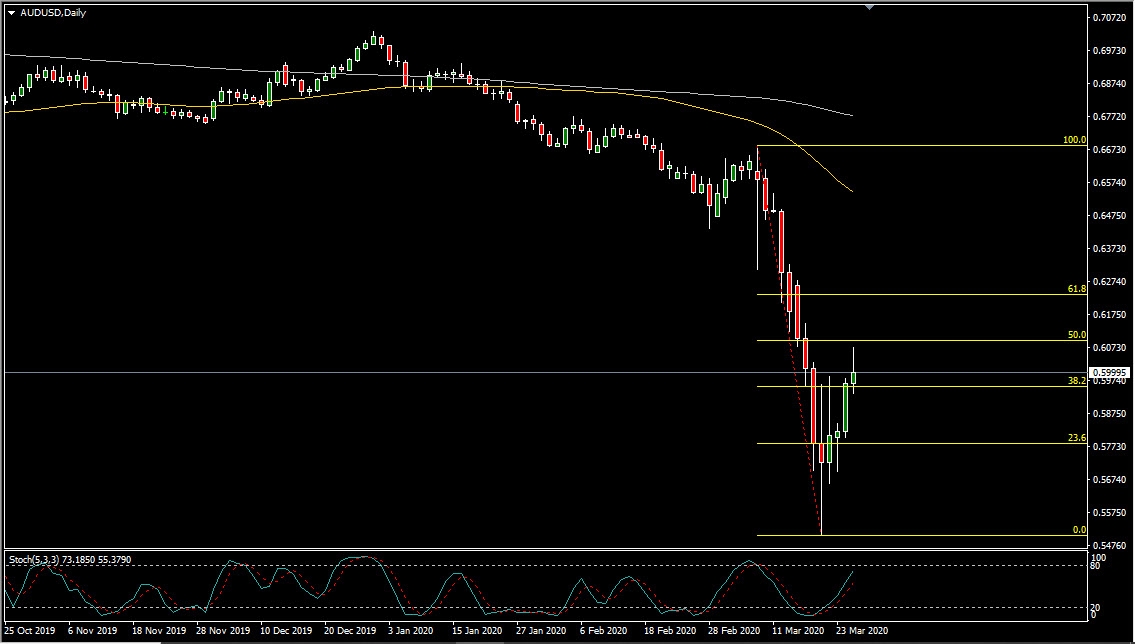Select the gray moving average line end
Viewport: 1135px width, 644px height.
pyautogui.click(x=851, y=115)
